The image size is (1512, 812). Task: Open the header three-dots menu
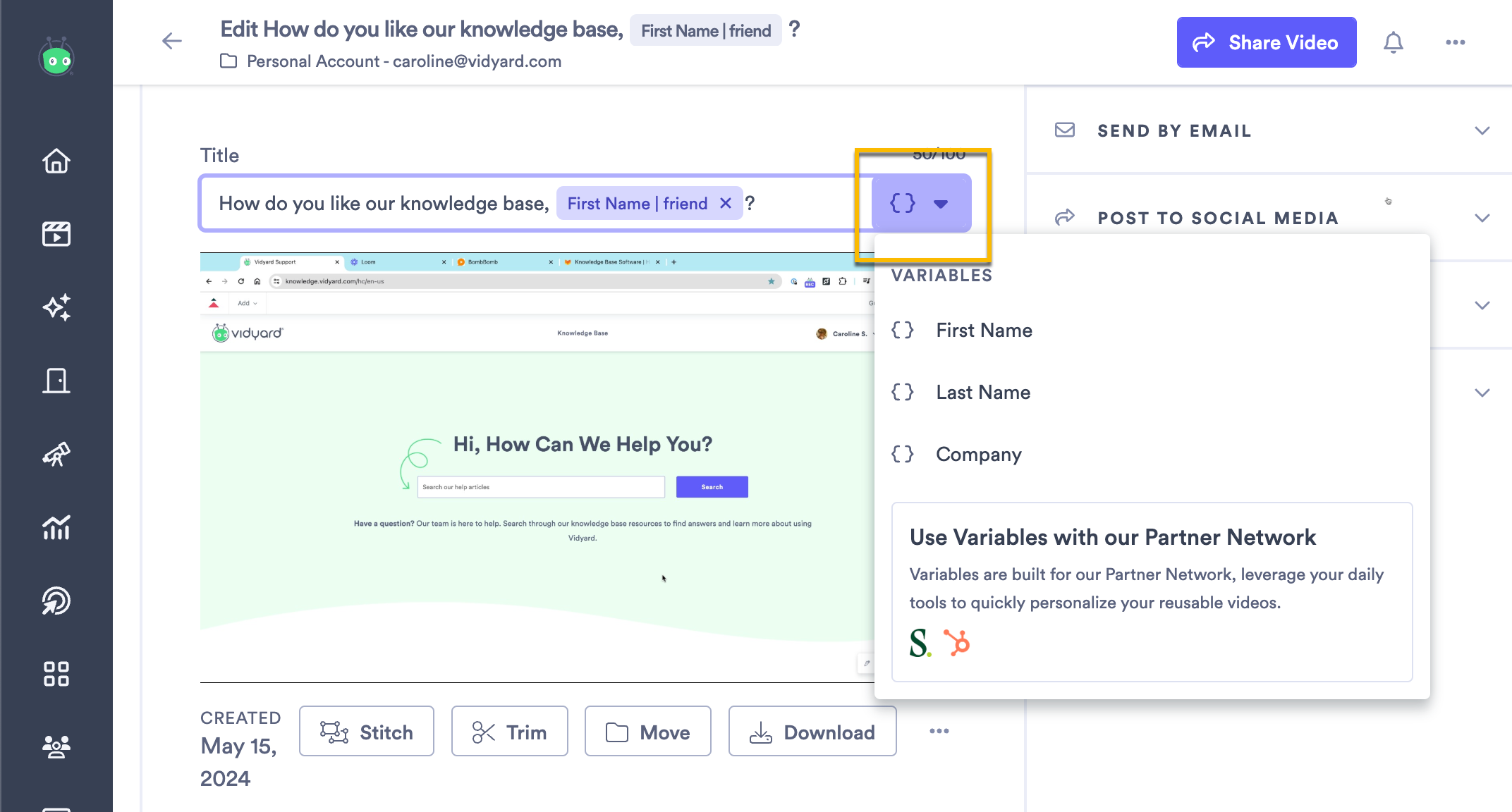[1455, 42]
